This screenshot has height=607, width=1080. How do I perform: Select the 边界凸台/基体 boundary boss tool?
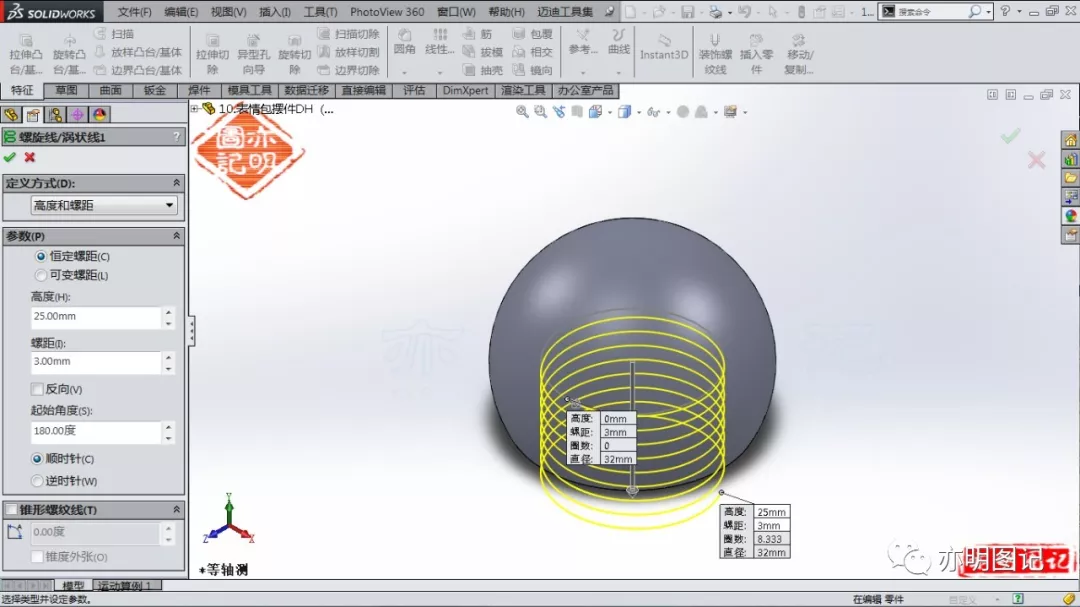click(137, 70)
